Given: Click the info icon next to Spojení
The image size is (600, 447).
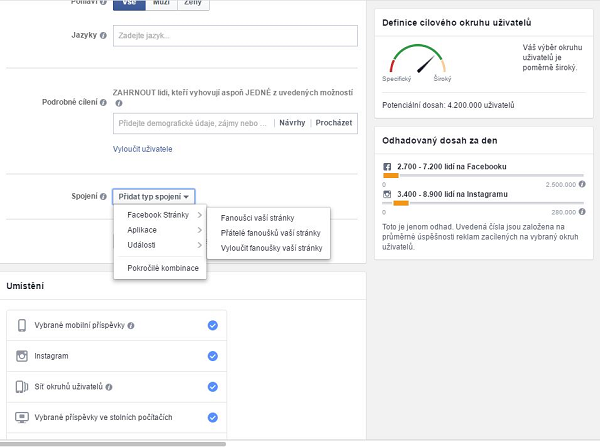Looking at the screenshot, I should pos(103,197).
